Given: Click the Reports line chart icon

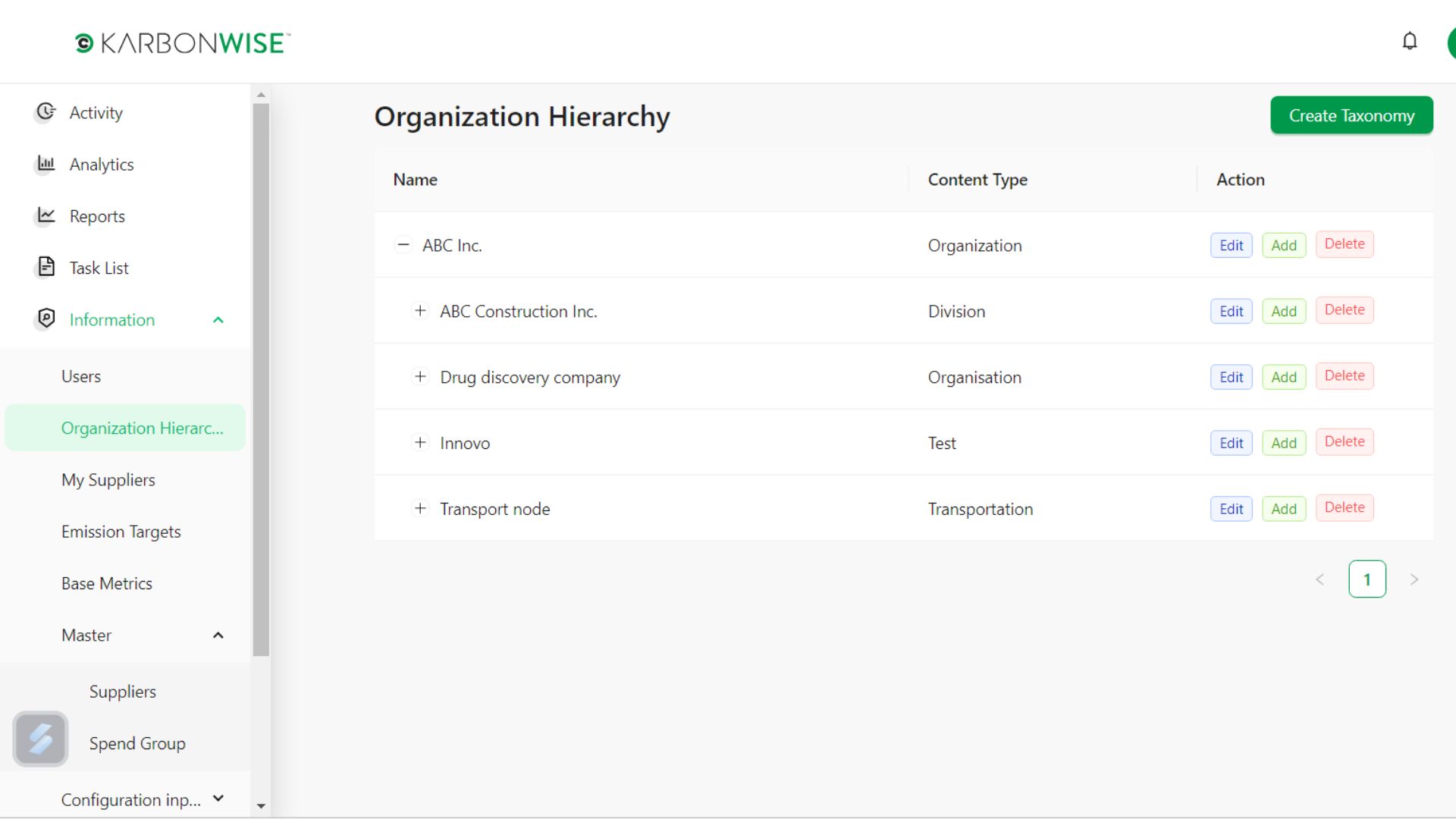Looking at the screenshot, I should [46, 215].
